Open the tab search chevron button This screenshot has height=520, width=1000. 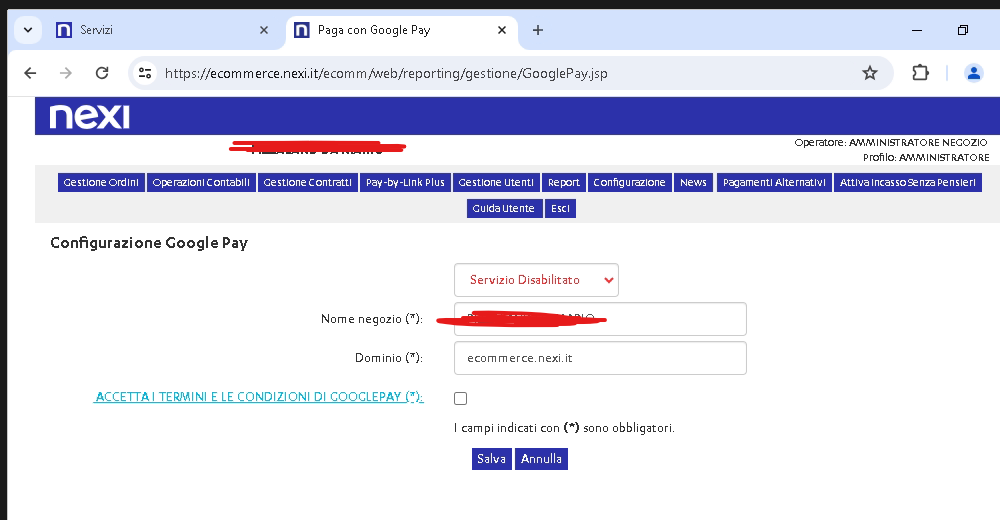tap(28, 30)
